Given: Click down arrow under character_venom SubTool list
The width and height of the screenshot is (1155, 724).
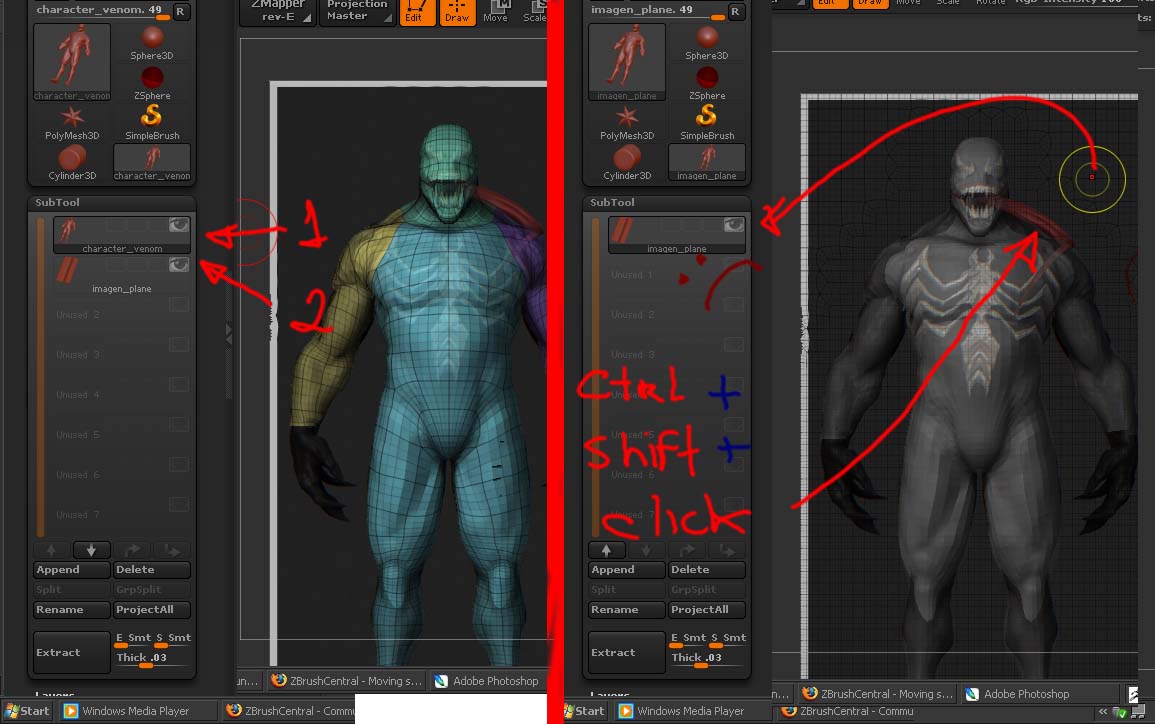Looking at the screenshot, I should pyautogui.click(x=91, y=550).
